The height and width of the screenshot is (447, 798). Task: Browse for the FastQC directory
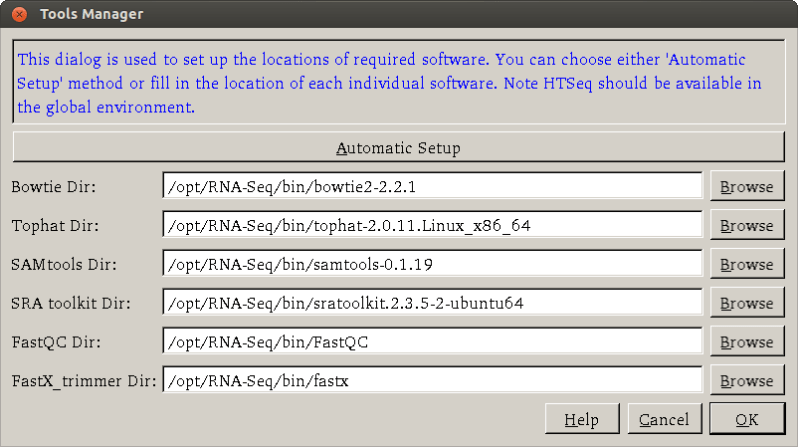click(747, 341)
